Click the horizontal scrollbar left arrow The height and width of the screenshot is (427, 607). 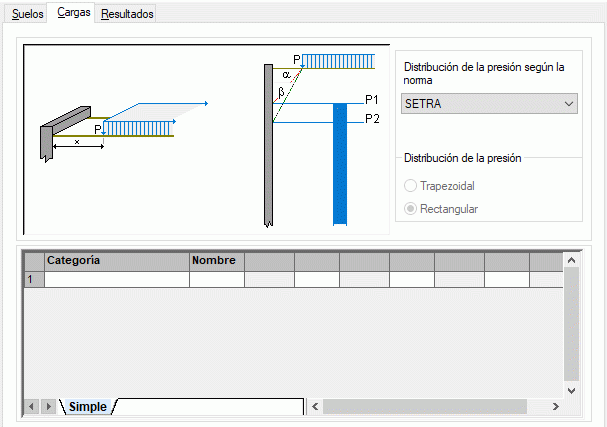tap(315, 406)
